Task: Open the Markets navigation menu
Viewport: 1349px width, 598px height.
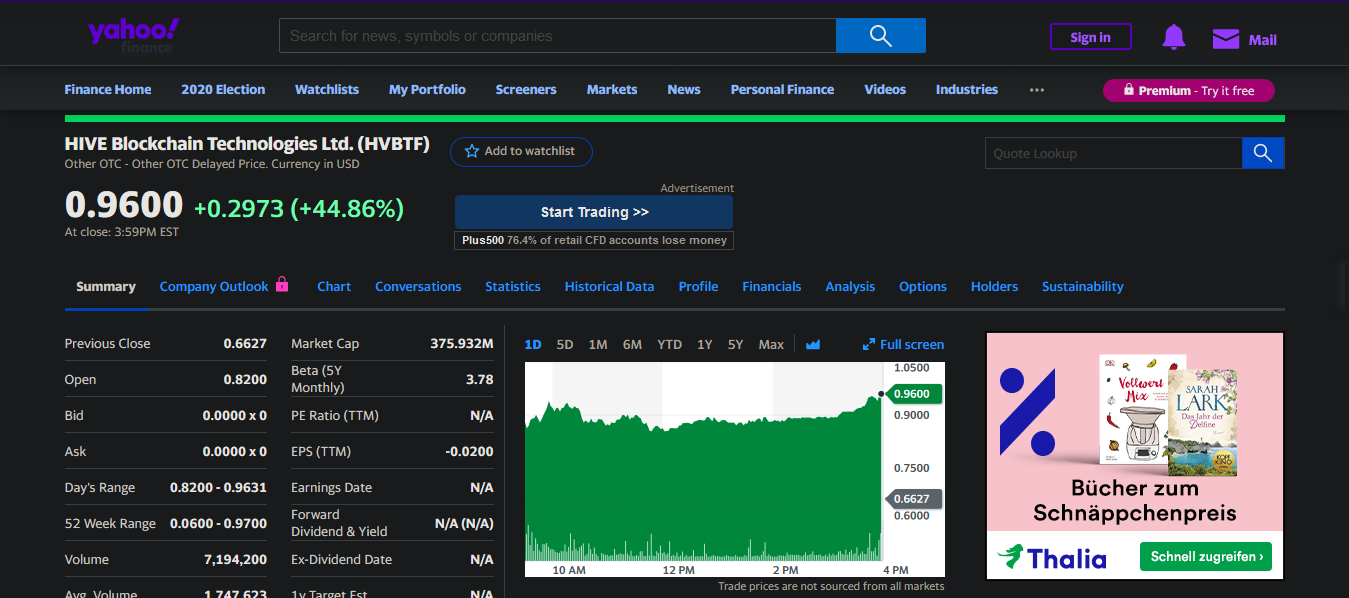Action: pyautogui.click(x=611, y=90)
